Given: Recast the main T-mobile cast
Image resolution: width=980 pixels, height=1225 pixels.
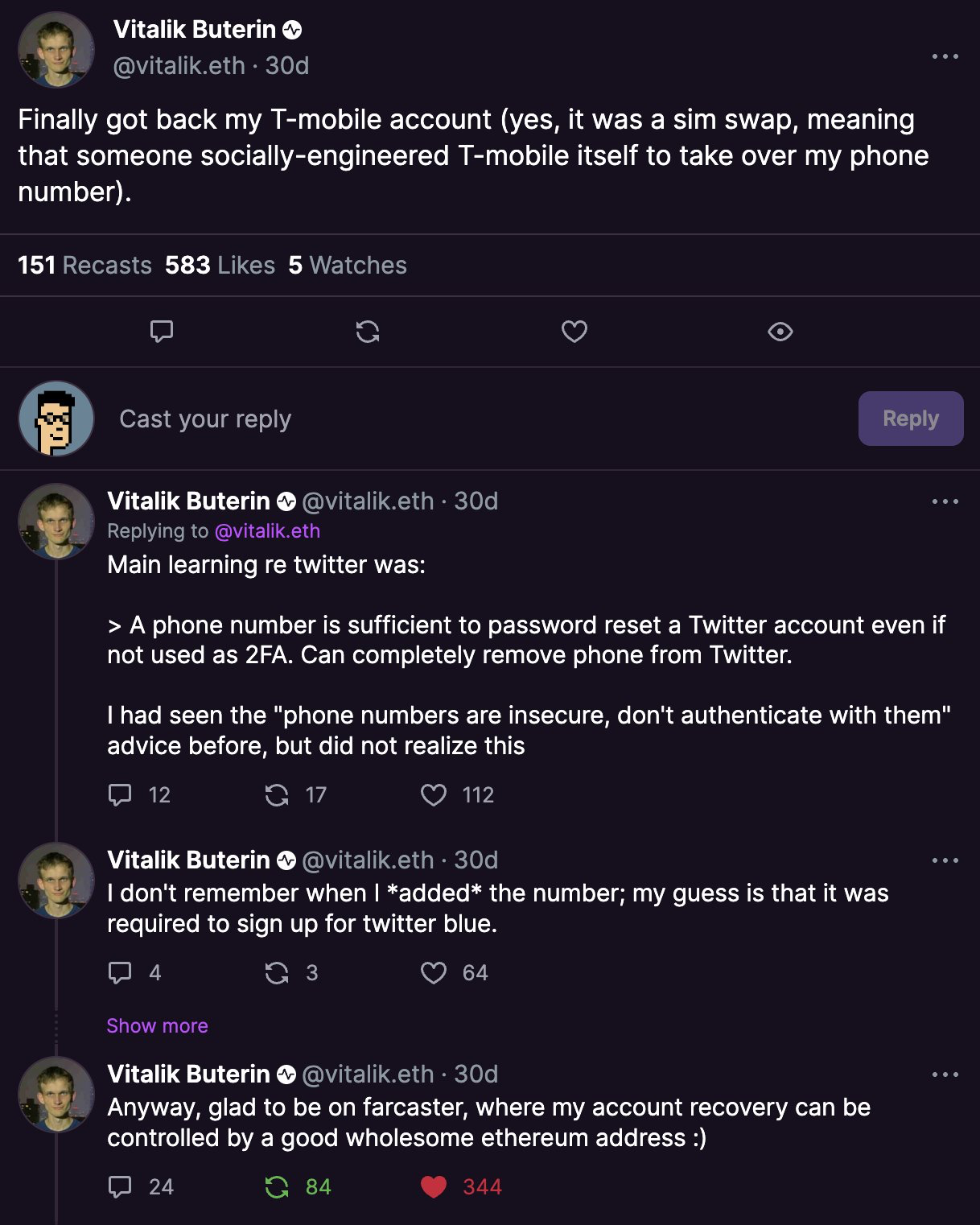Looking at the screenshot, I should 368,332.
